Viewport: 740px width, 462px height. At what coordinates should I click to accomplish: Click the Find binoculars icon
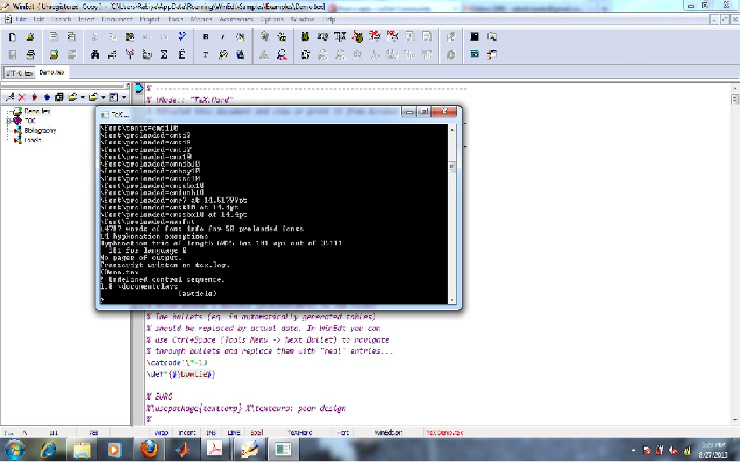pos(95,55)
